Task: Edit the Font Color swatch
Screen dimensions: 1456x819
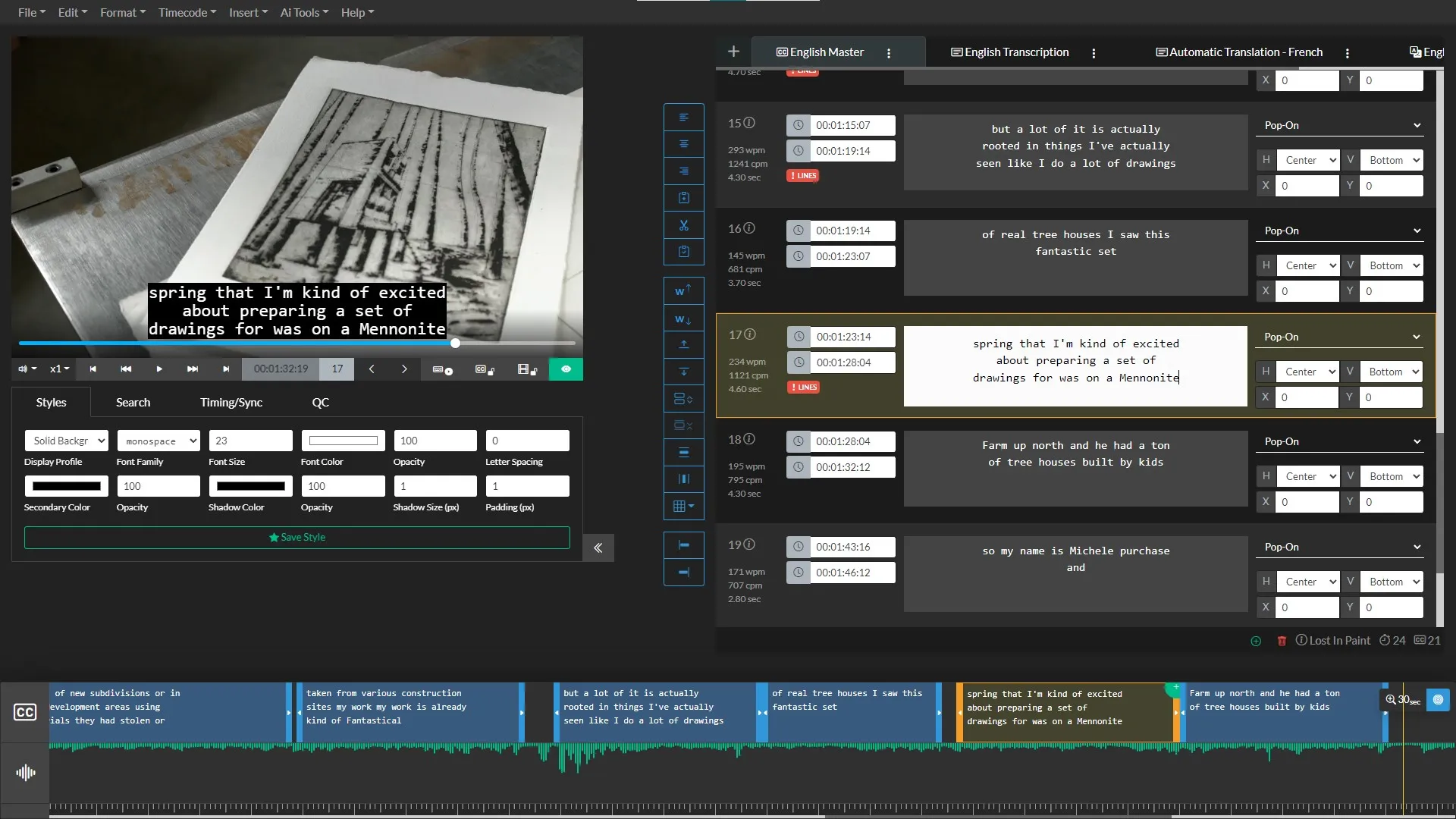Action: tap(343, 441)
